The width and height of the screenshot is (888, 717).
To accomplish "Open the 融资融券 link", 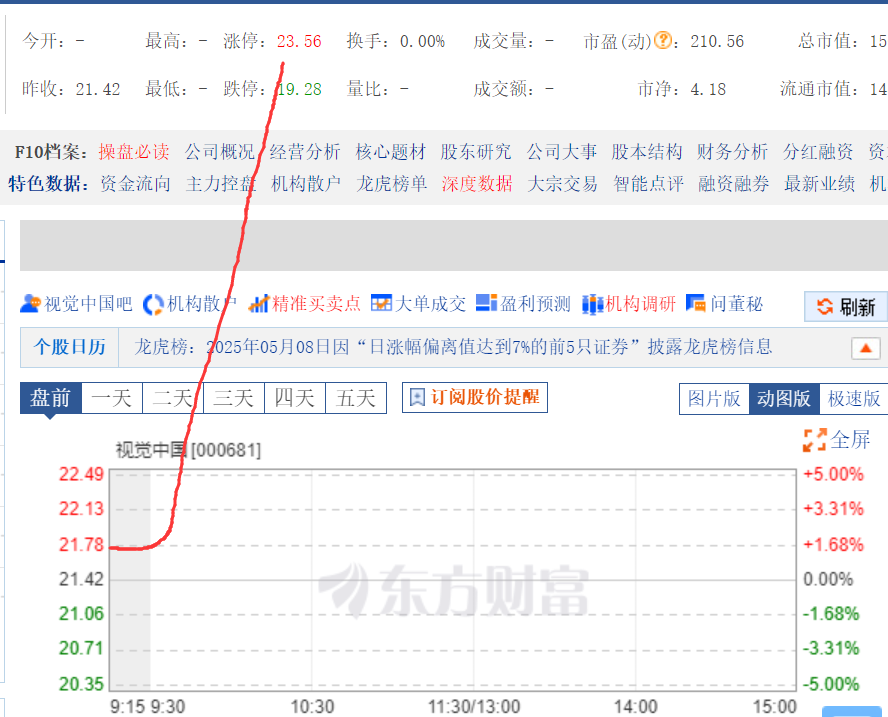I will click(x=733, y=183).
